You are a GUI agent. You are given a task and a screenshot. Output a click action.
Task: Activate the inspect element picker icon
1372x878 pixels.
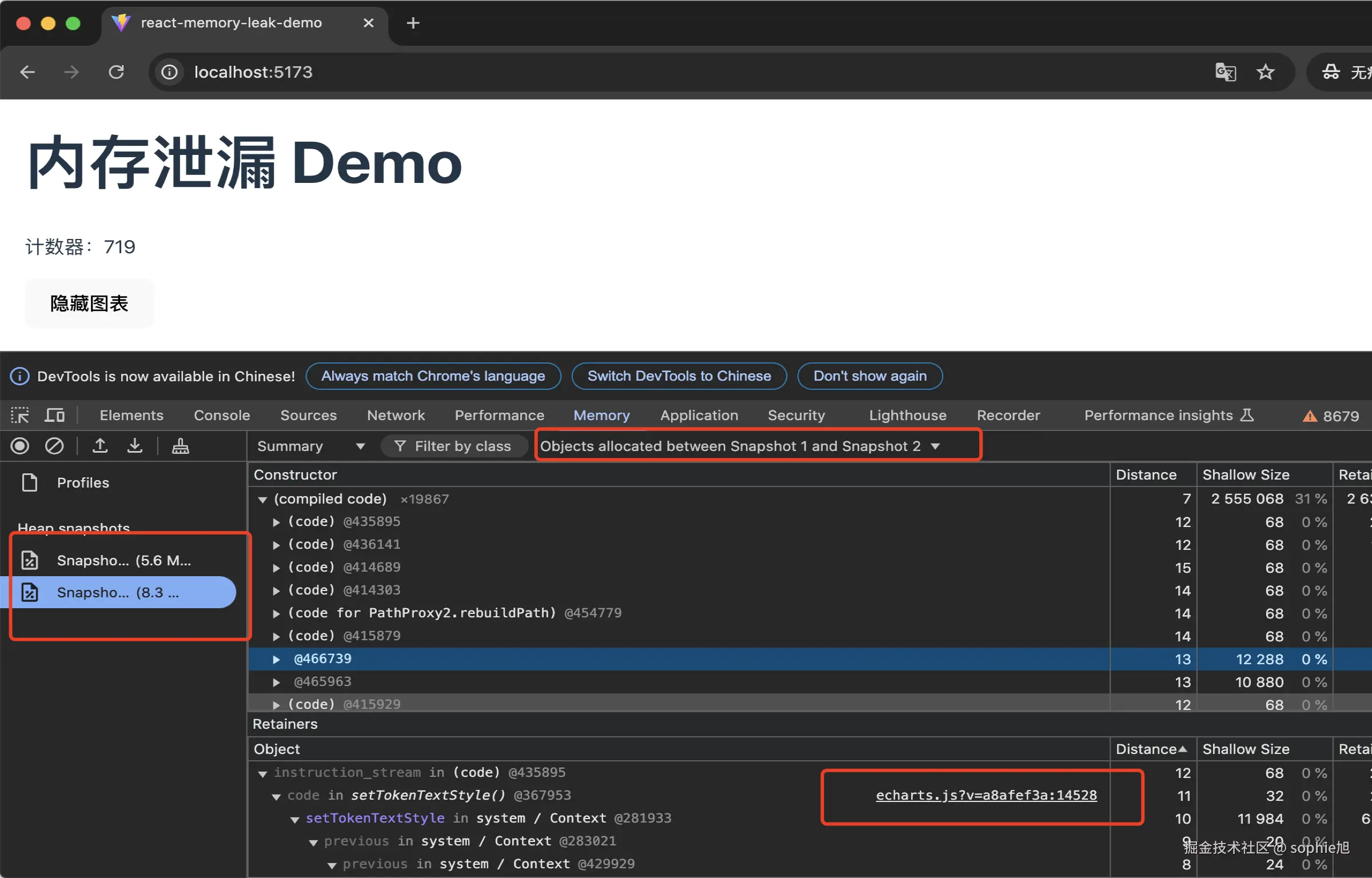(20, 416)
